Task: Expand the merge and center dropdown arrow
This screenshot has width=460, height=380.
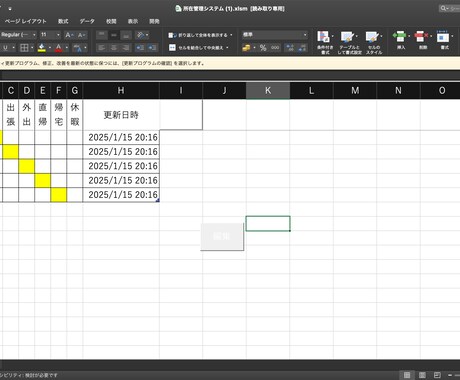Action: 227,48
